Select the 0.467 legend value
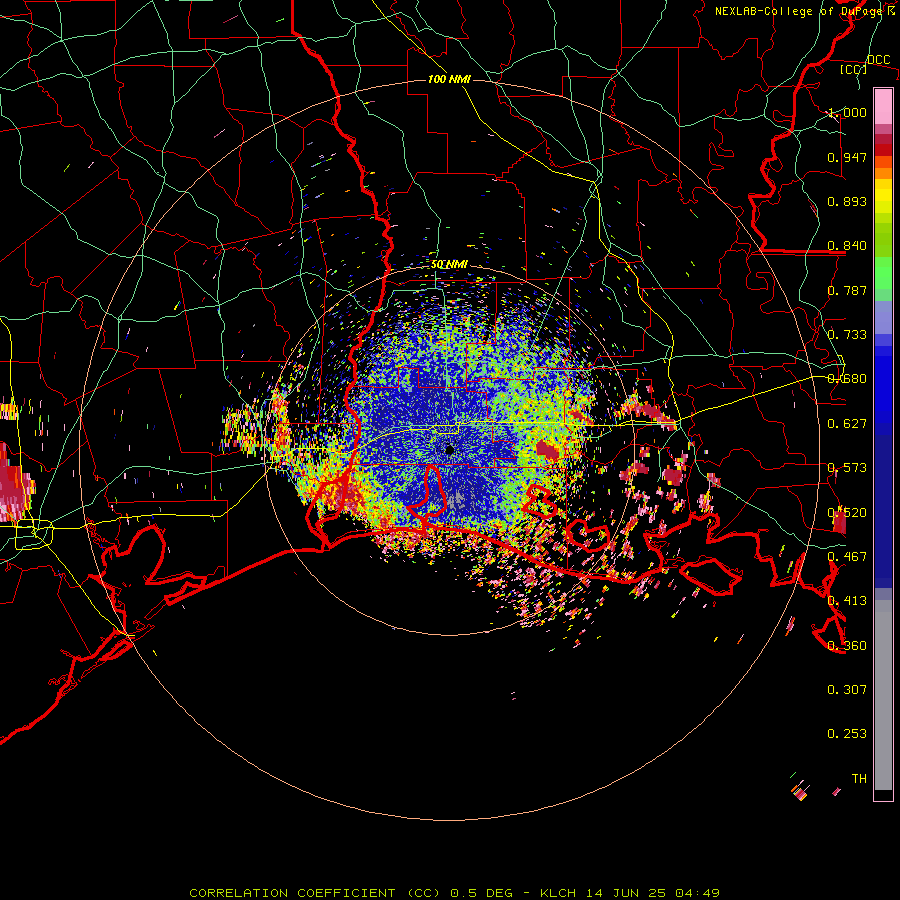 coord(847,557)
